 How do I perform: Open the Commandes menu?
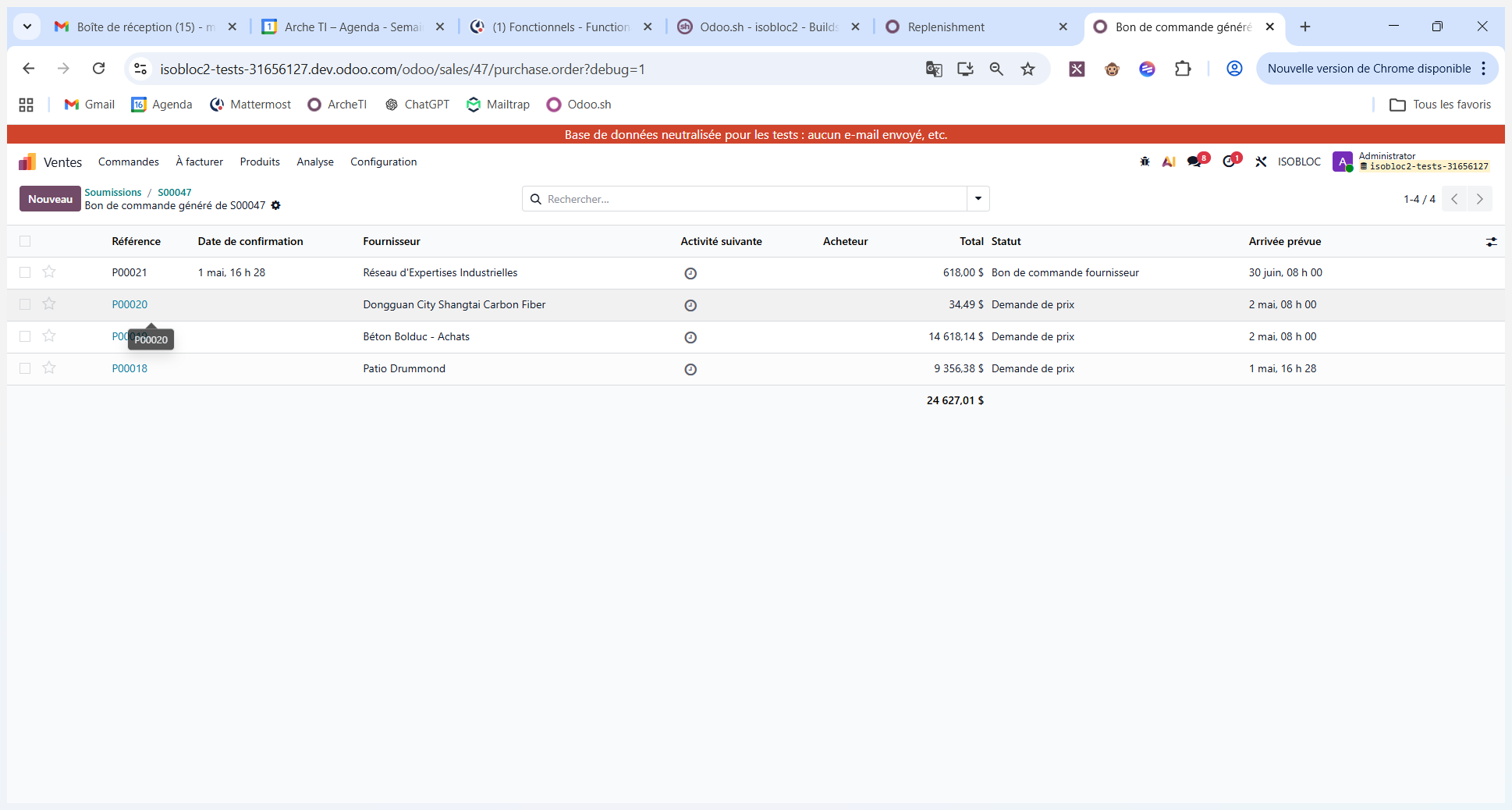click(x=129, y=162)
